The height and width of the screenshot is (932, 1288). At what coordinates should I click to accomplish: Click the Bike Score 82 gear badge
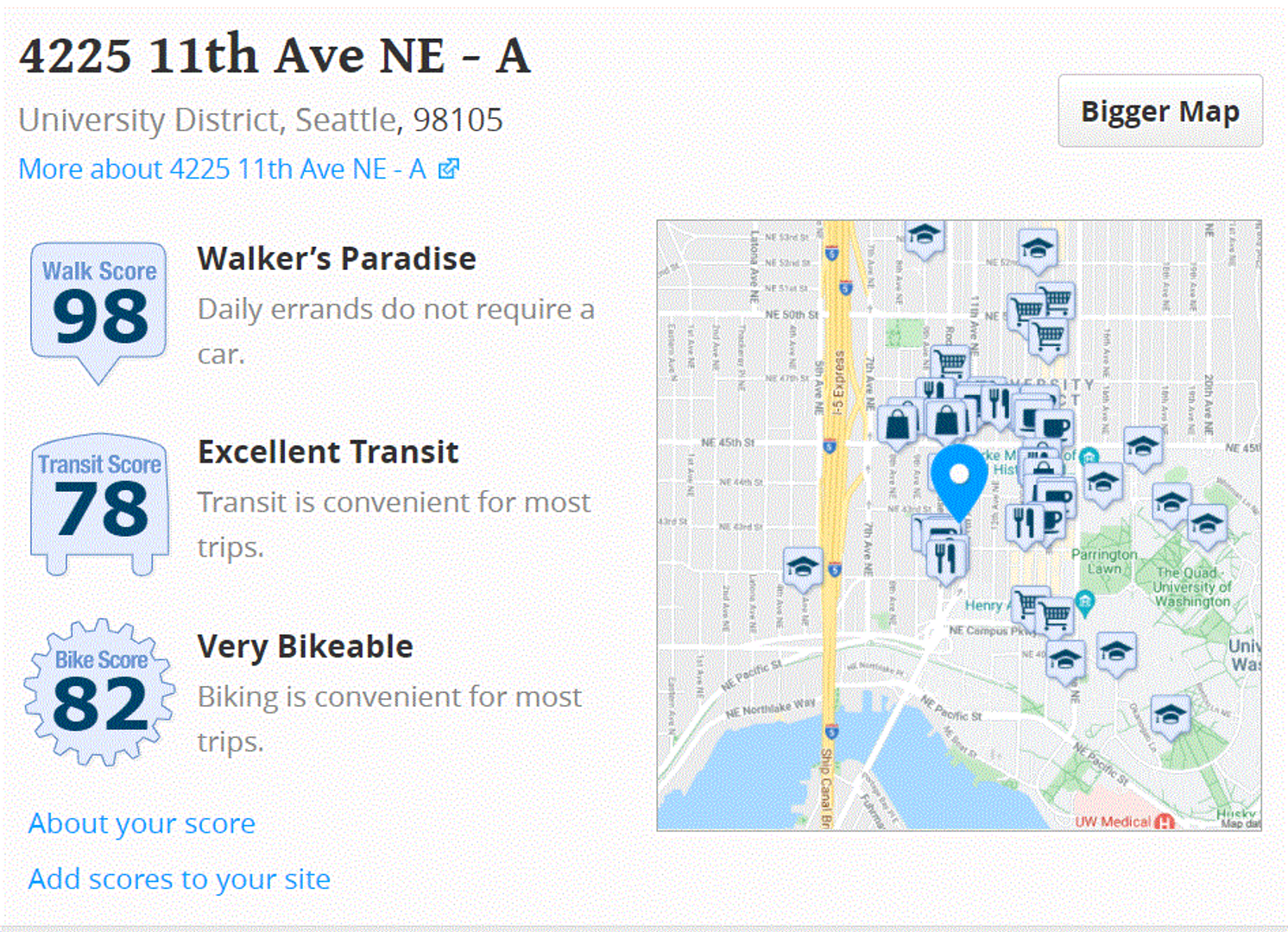(x=99, y=692)
